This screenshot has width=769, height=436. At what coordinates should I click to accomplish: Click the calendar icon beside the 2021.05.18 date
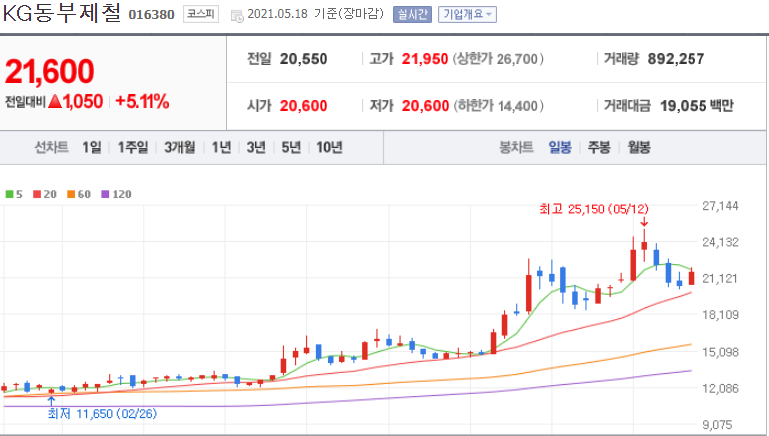[x=237, y=16]
